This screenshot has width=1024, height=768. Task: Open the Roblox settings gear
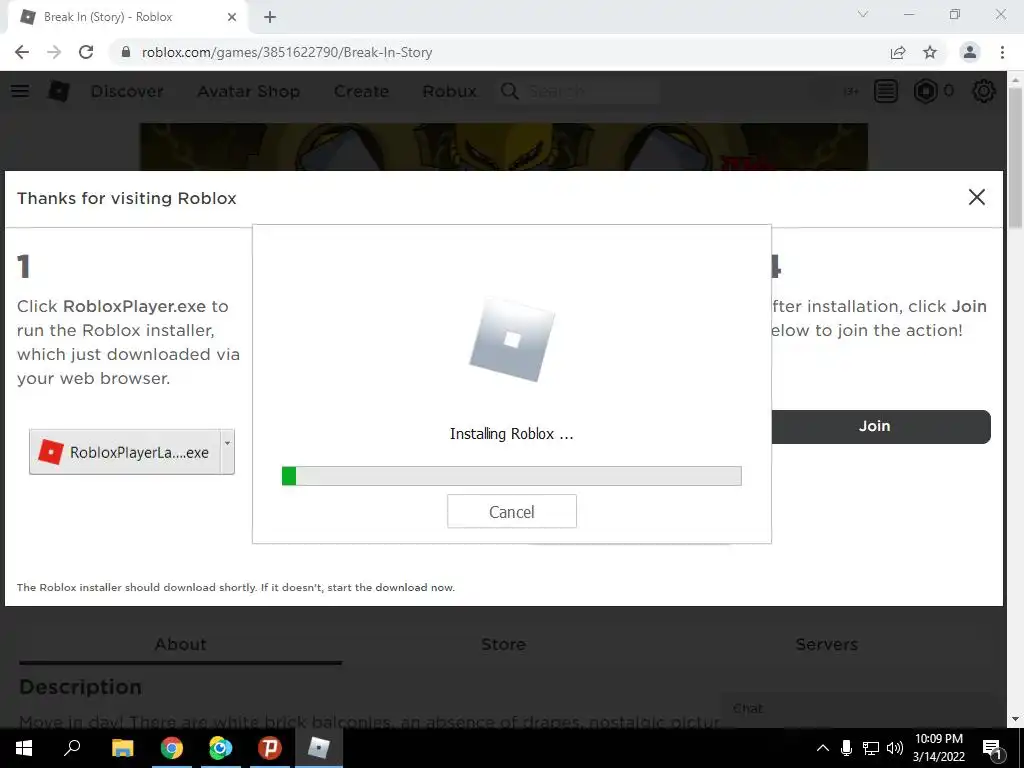coord(984,91)
